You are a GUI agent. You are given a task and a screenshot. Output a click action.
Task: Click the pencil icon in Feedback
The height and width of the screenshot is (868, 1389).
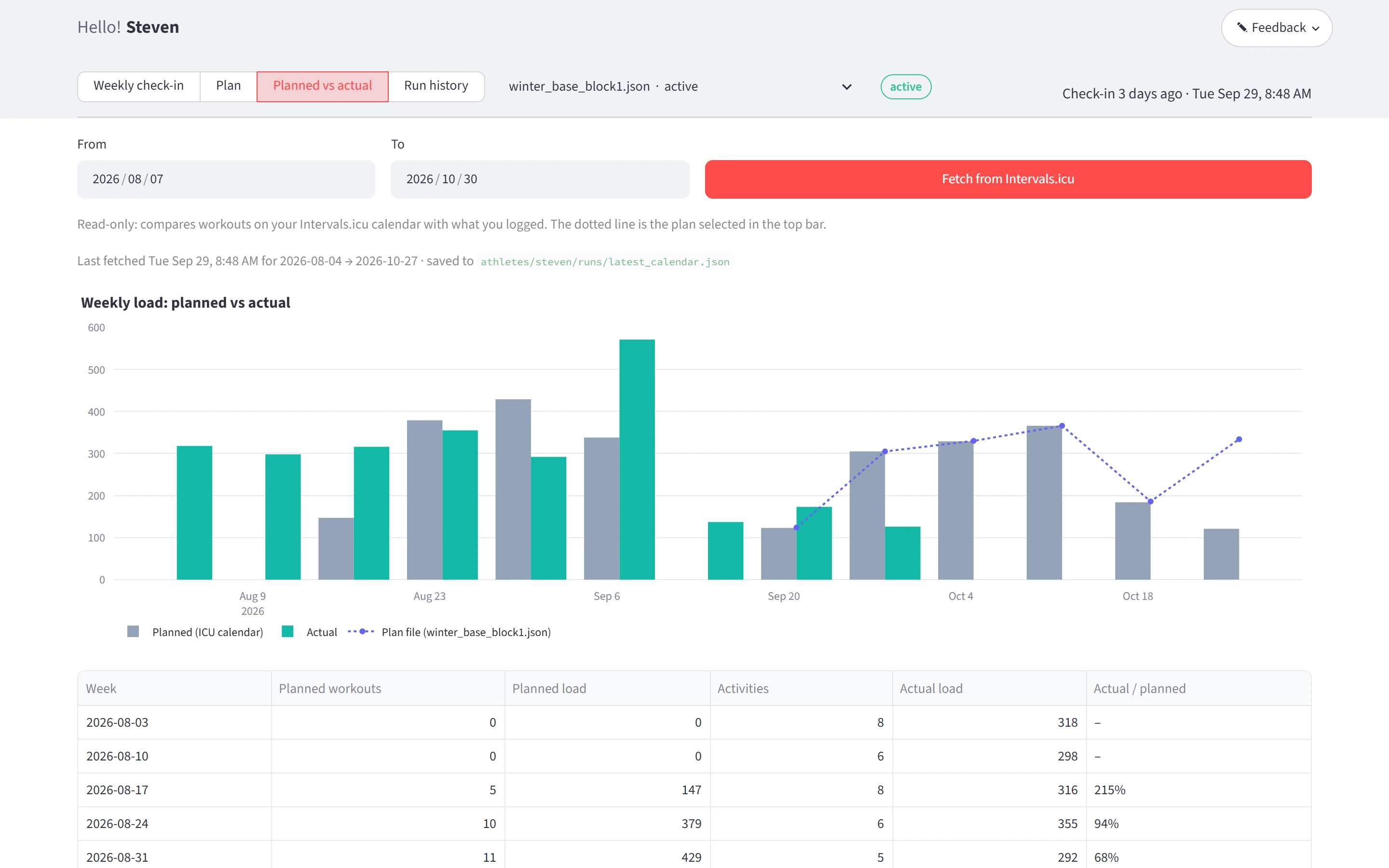point(1241,27)
